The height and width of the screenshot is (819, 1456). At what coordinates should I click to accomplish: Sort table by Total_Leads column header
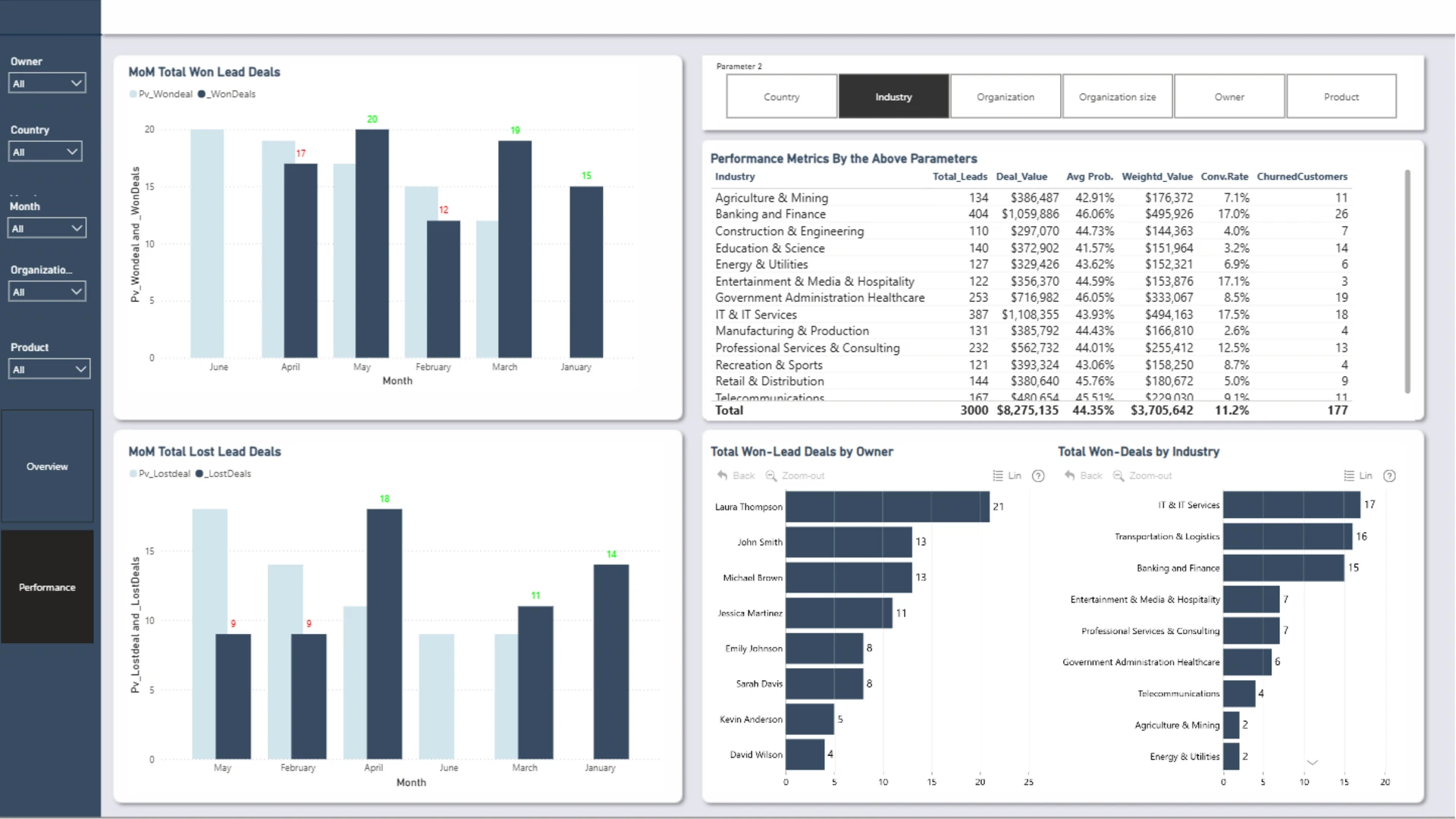click(x=959, y=177)
